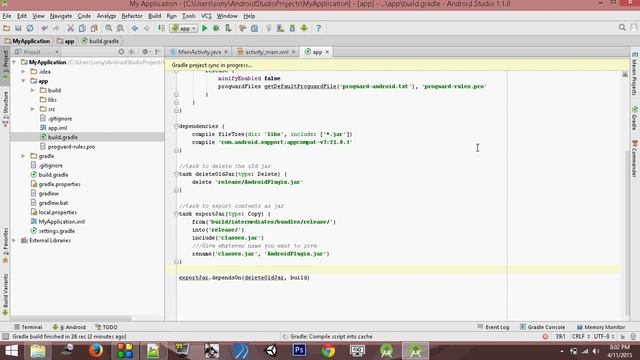Click the Save All toolbar icon
Image resolution: width=640 pixels, height=360 pixels.
(x=18, y=28)
